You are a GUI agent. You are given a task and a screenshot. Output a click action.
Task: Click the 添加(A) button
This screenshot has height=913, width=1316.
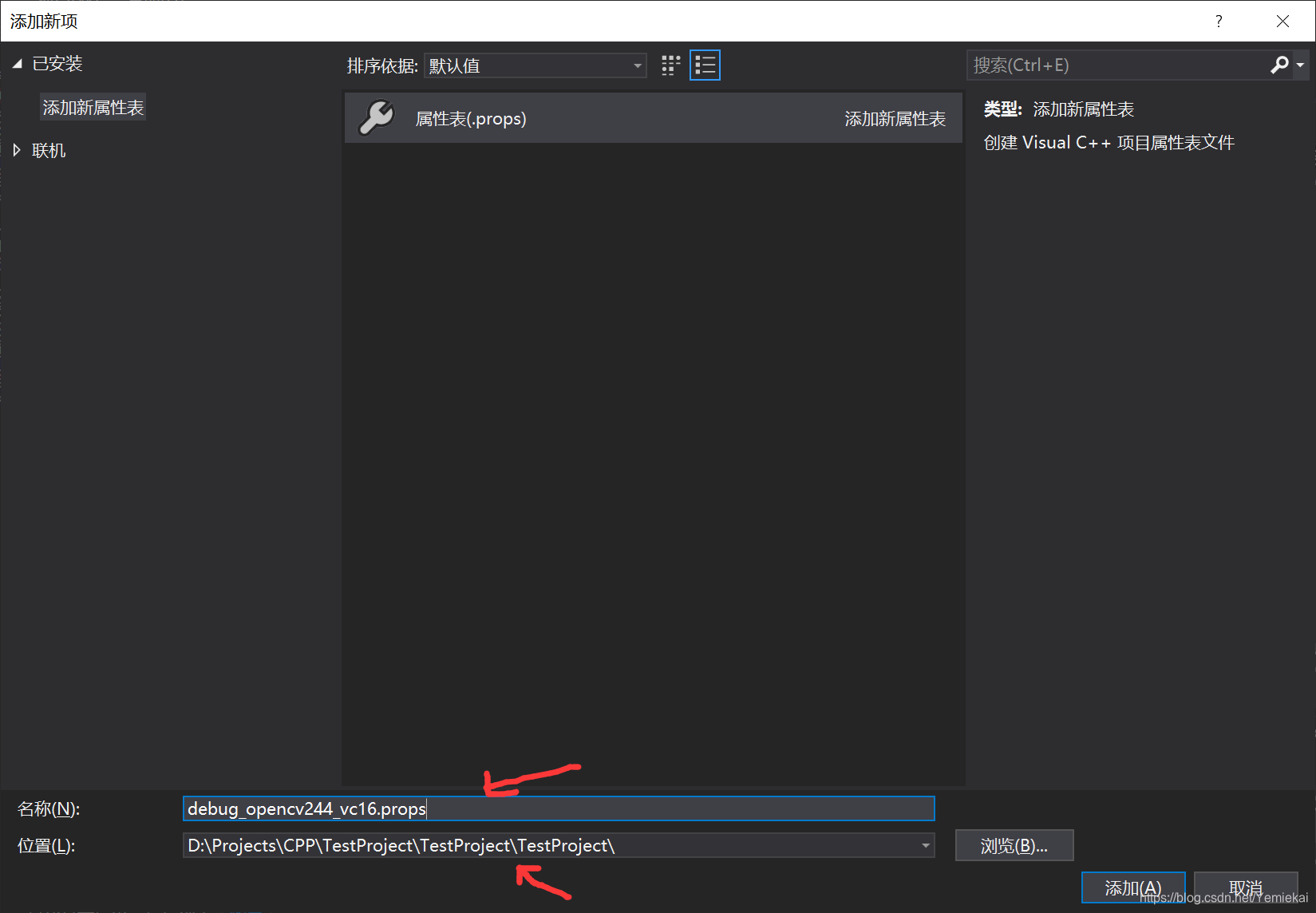click(x=1133, y=887)
